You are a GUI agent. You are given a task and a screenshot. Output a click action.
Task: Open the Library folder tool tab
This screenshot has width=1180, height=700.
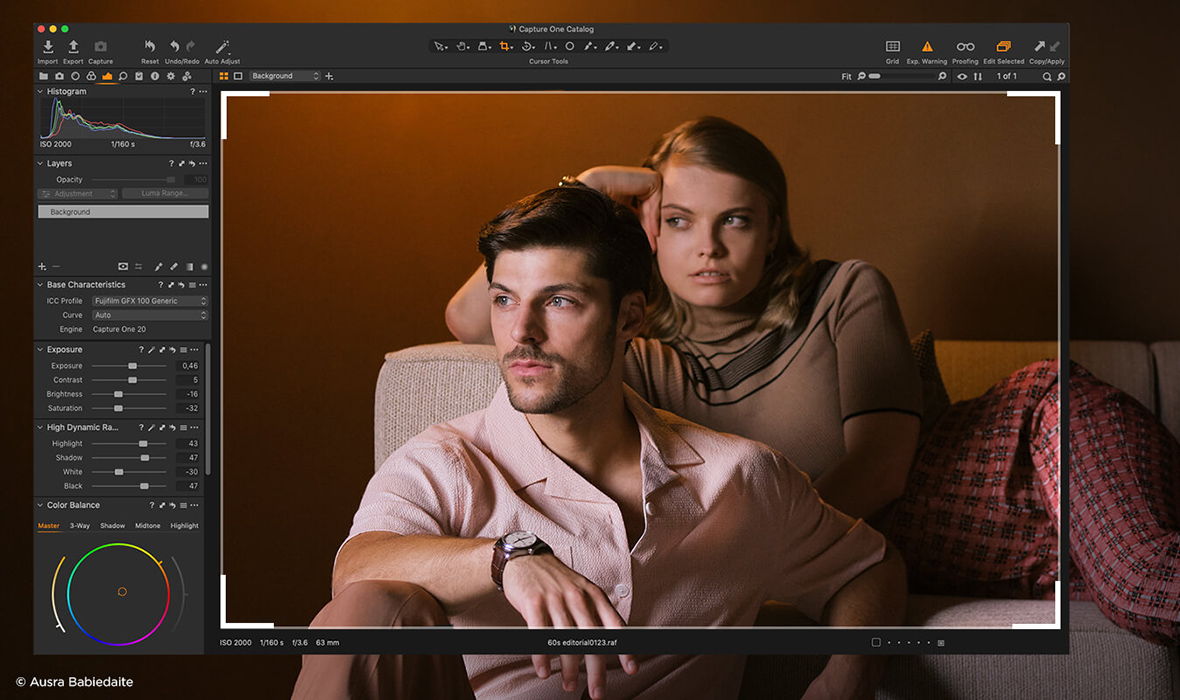point(43,76)
